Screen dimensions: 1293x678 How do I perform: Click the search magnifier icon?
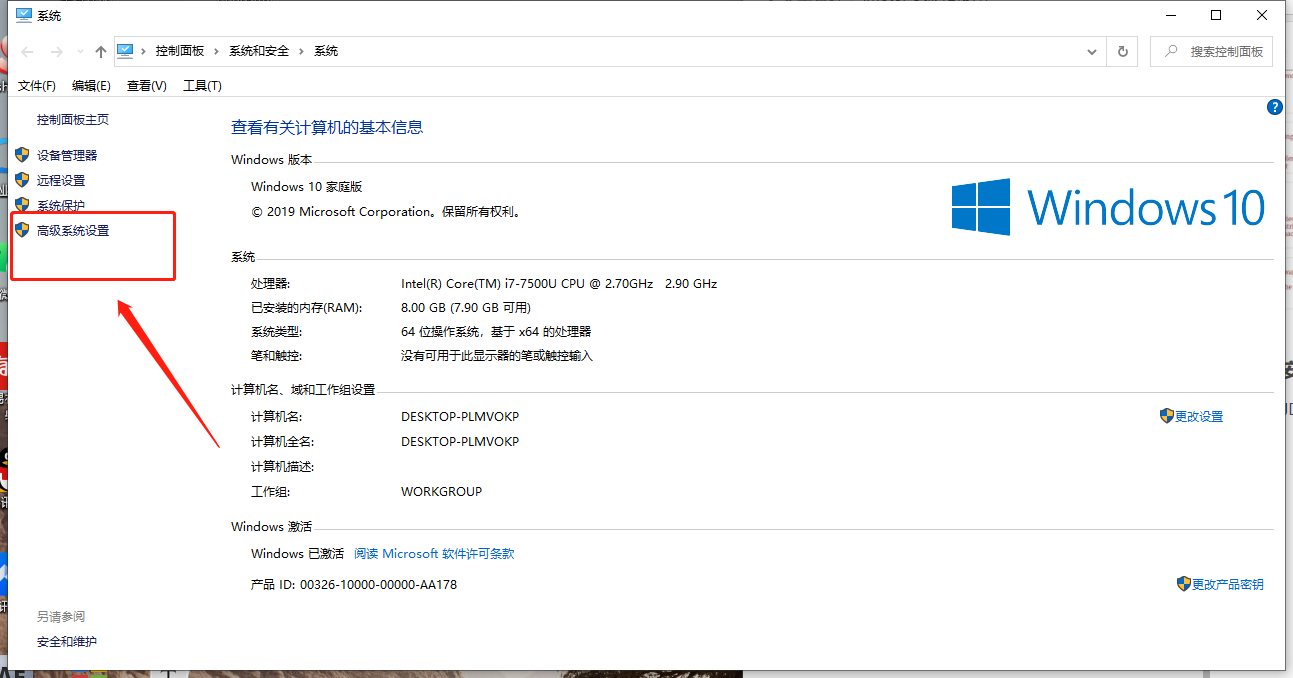[x=1170, y=51]
